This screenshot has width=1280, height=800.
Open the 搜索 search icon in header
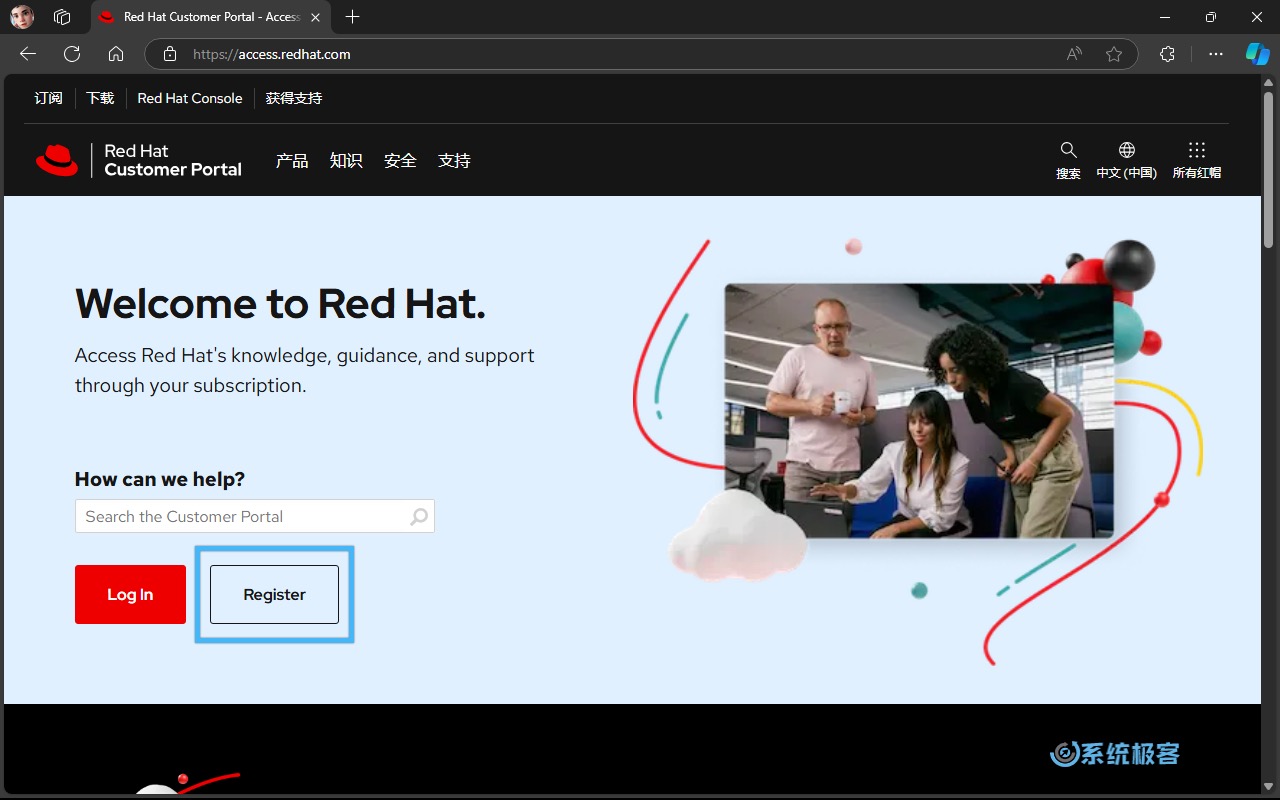(1068, 160)
